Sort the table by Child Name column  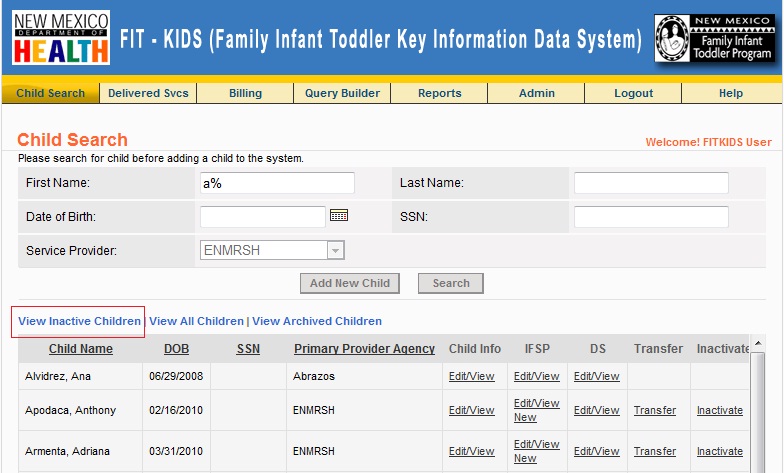80,349
